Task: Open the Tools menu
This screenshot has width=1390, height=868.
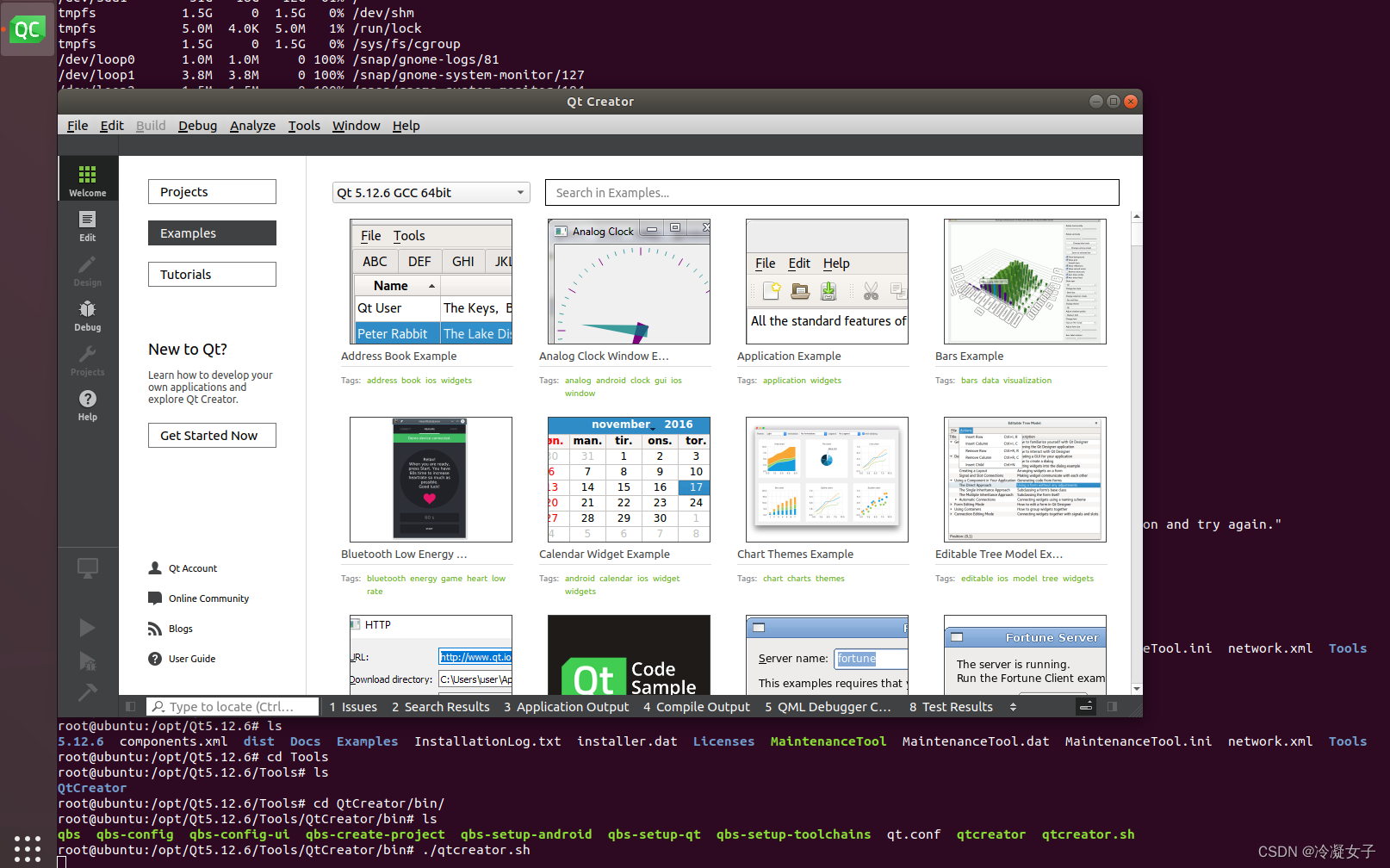Action: [304, 126]
